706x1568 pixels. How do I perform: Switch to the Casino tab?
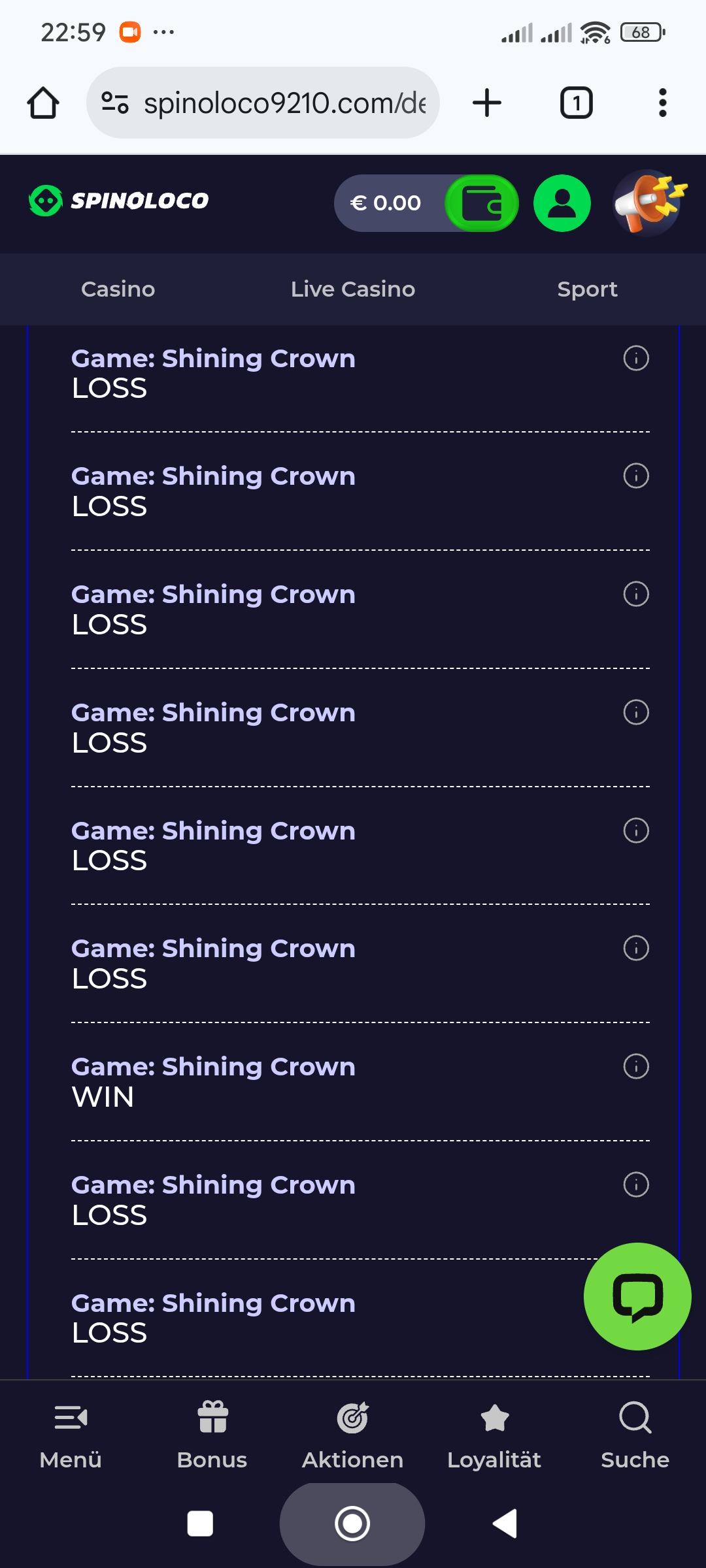coord(118,289)
